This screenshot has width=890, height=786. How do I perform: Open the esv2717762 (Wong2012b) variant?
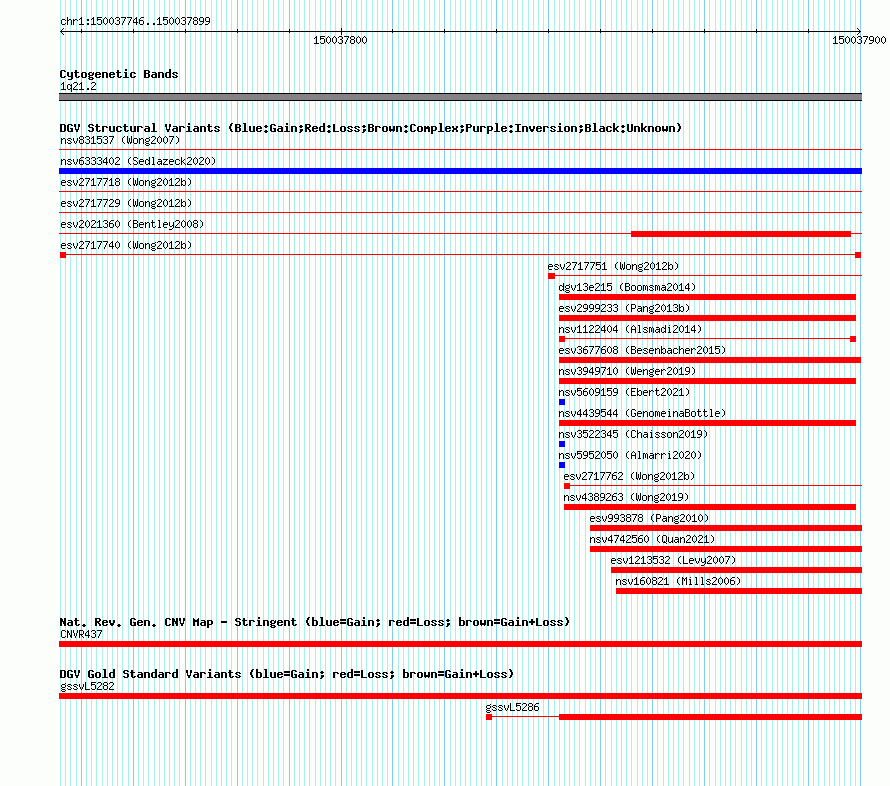(x=629, y=476)
